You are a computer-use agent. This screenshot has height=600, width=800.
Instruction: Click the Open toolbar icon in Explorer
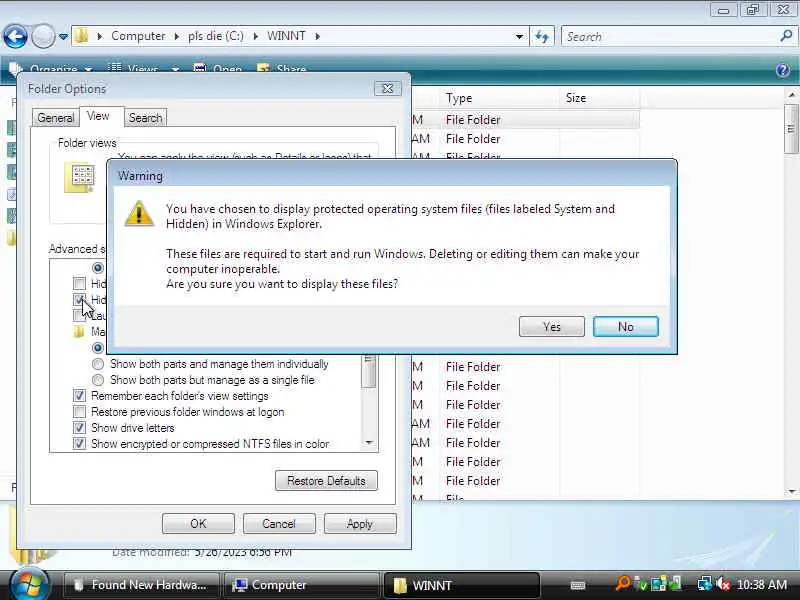click(199, 68)
